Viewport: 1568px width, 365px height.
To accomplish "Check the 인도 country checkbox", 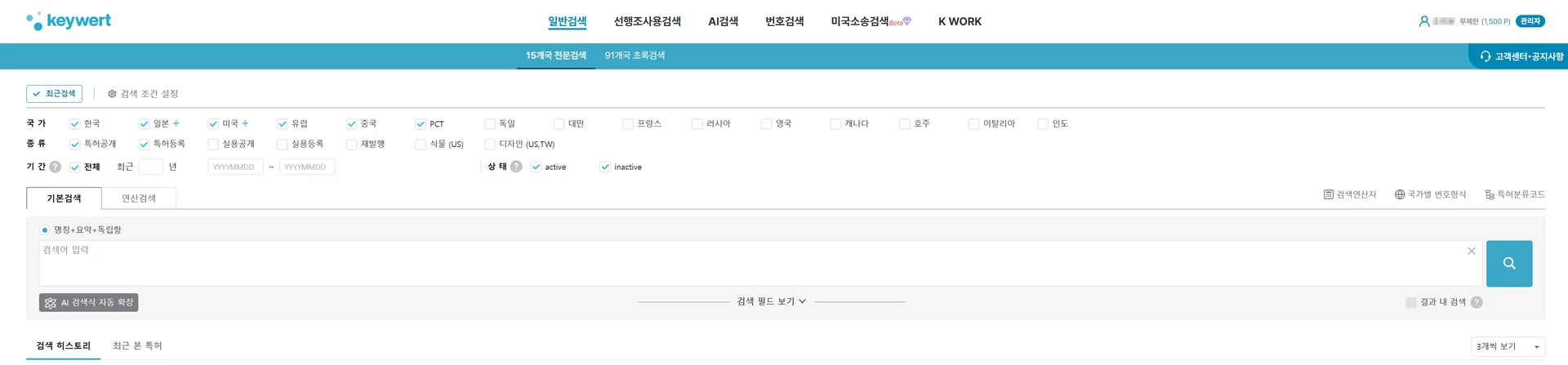I will [1043, 124].
